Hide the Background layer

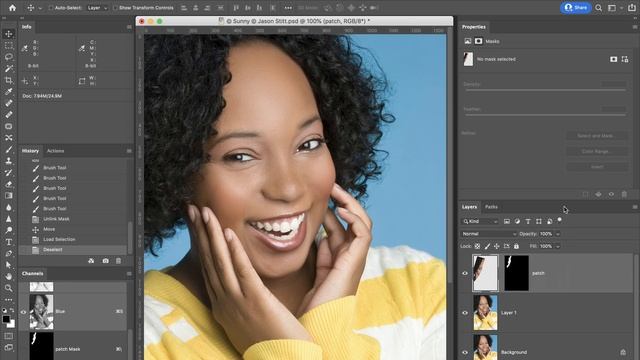click(x=465, y=352)
